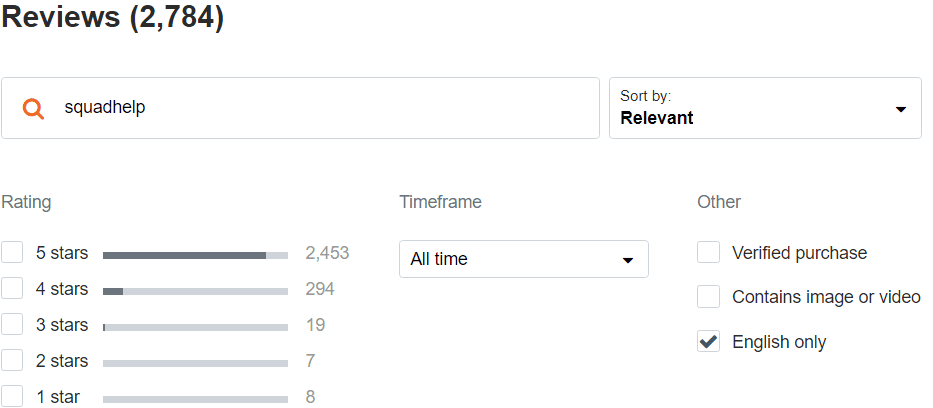Enable the Verified purchase filter
The width and height of the screenshot is (933, 408).
pos(708,252)
